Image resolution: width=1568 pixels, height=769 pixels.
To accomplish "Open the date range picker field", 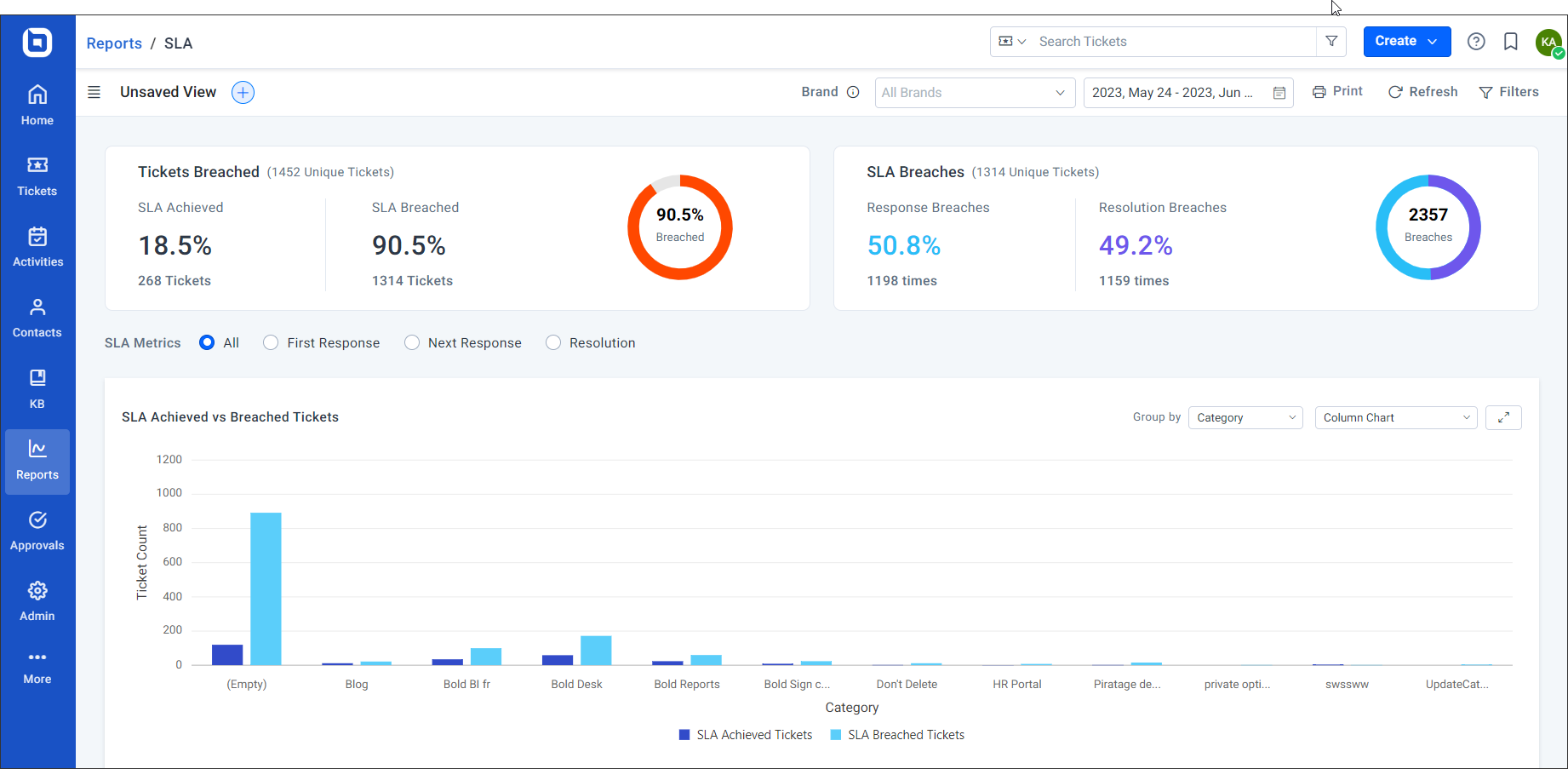I will pos(1188,93).
